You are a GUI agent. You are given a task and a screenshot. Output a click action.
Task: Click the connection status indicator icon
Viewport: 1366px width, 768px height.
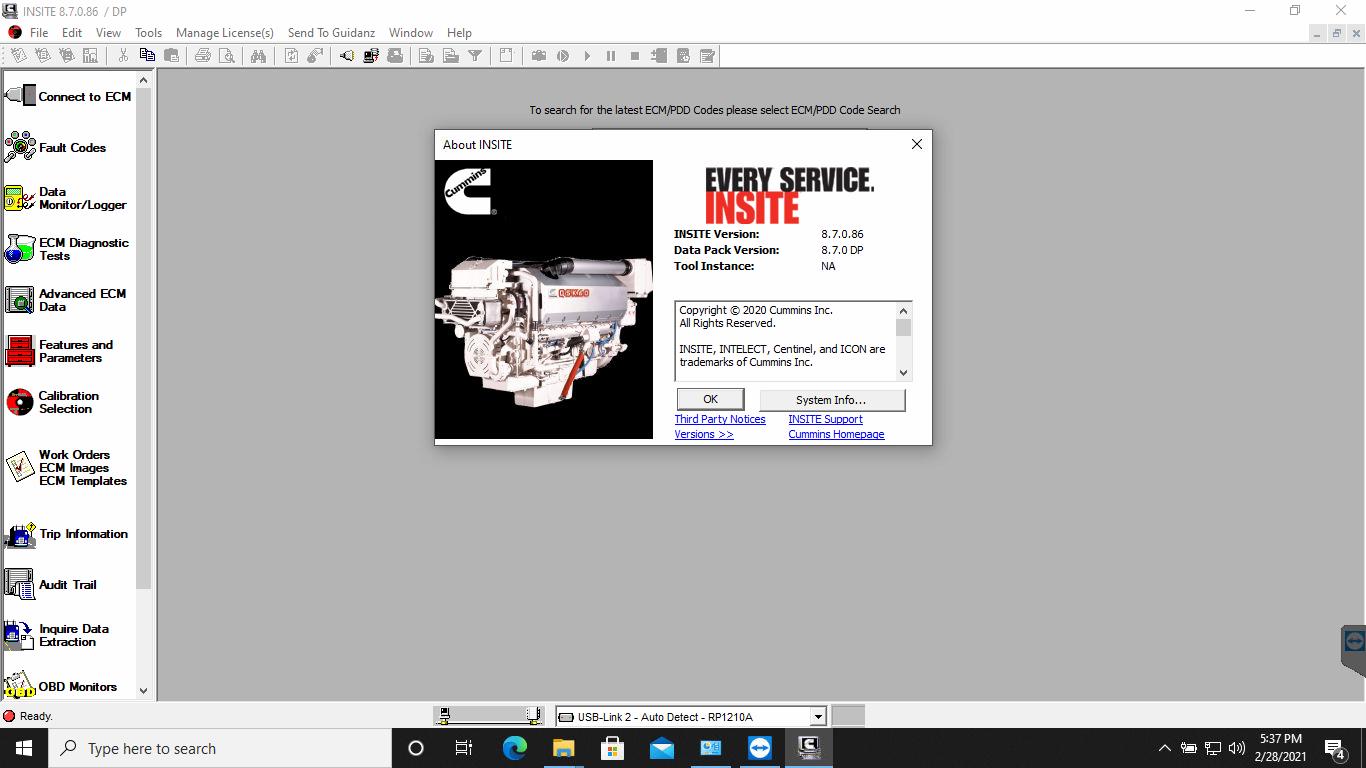point(9,716)
